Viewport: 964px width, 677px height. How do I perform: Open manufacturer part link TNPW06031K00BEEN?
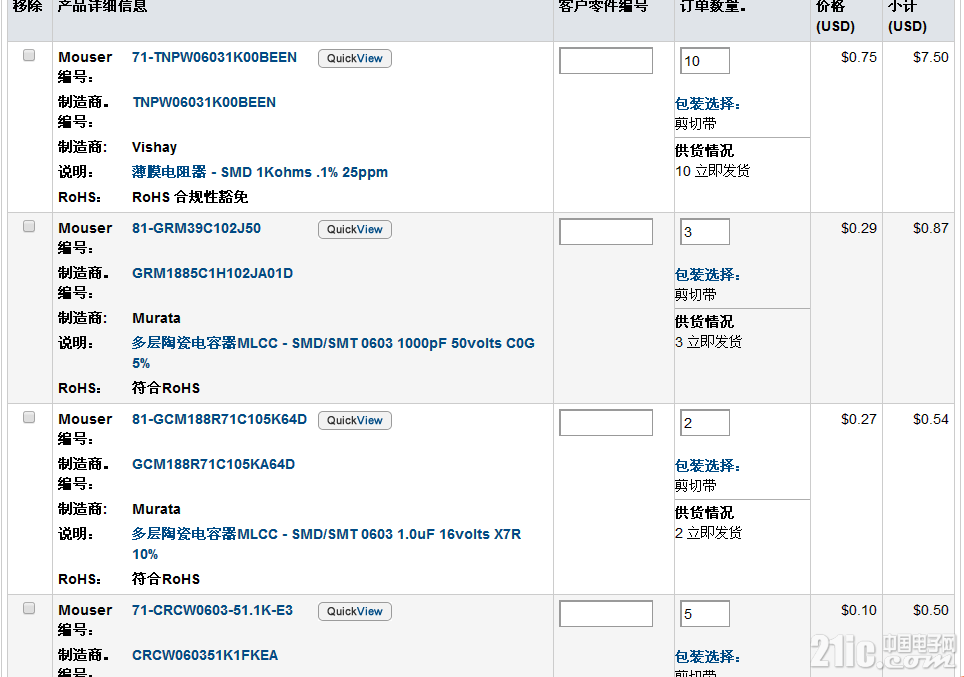point(204,102)
